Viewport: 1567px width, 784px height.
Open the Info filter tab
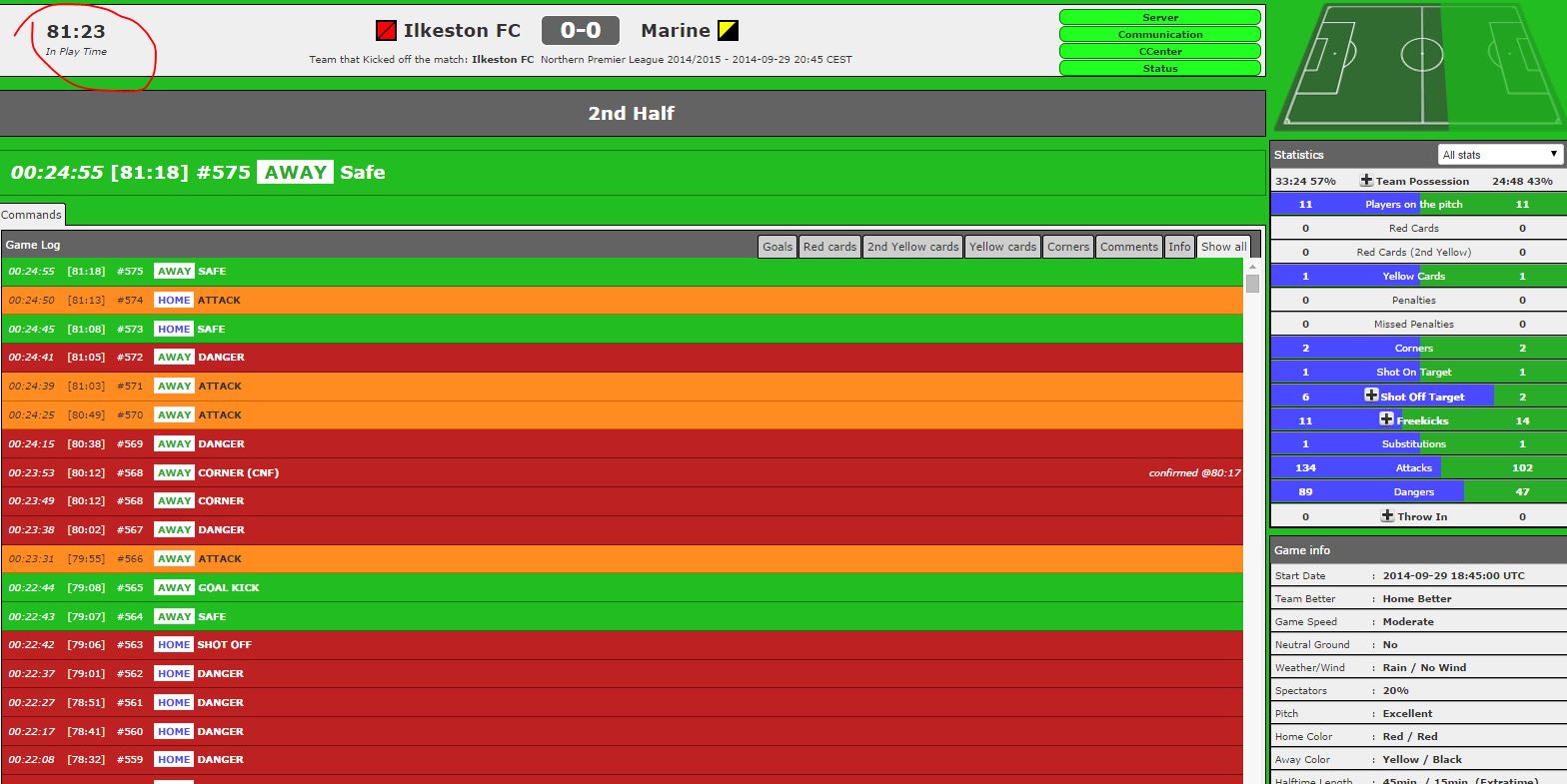(1179, 247)
